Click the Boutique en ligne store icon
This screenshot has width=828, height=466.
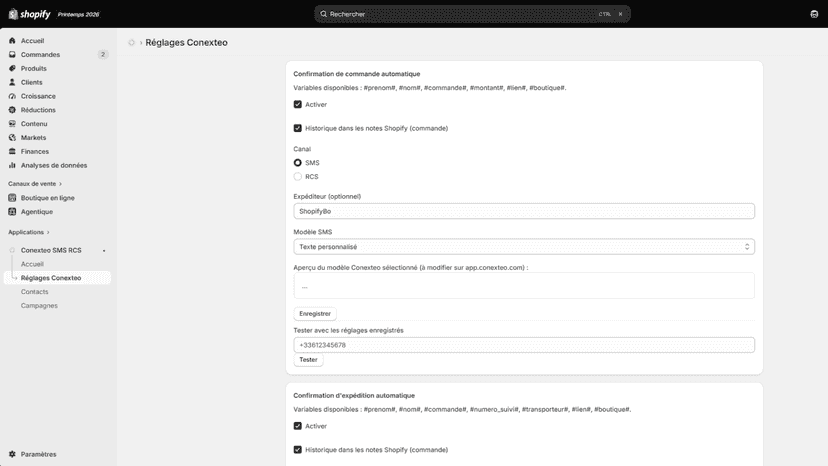point(12,198)
